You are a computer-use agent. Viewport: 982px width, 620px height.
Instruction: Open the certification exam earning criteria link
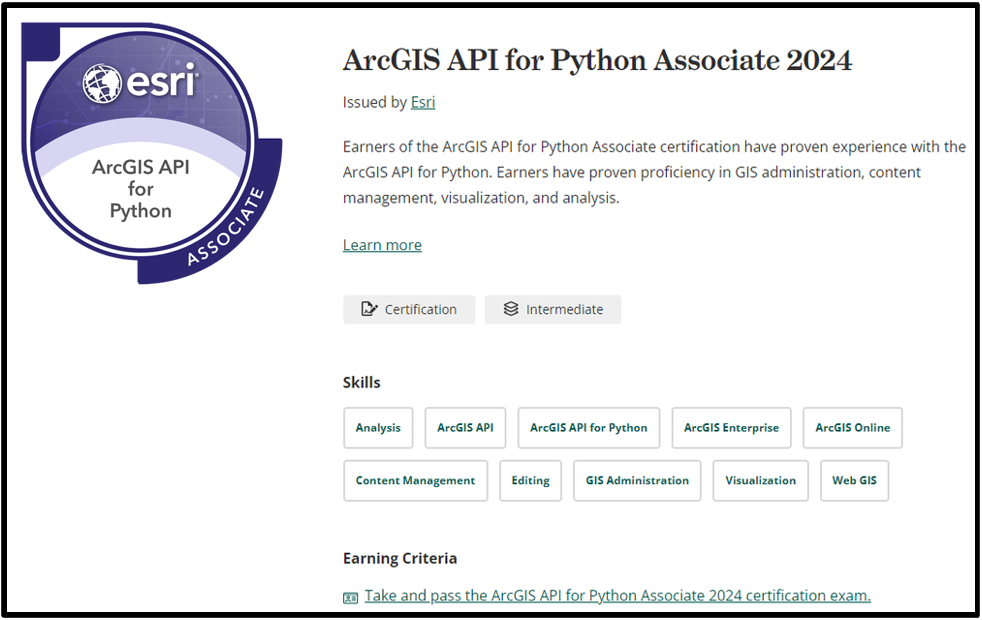(618, 596)
